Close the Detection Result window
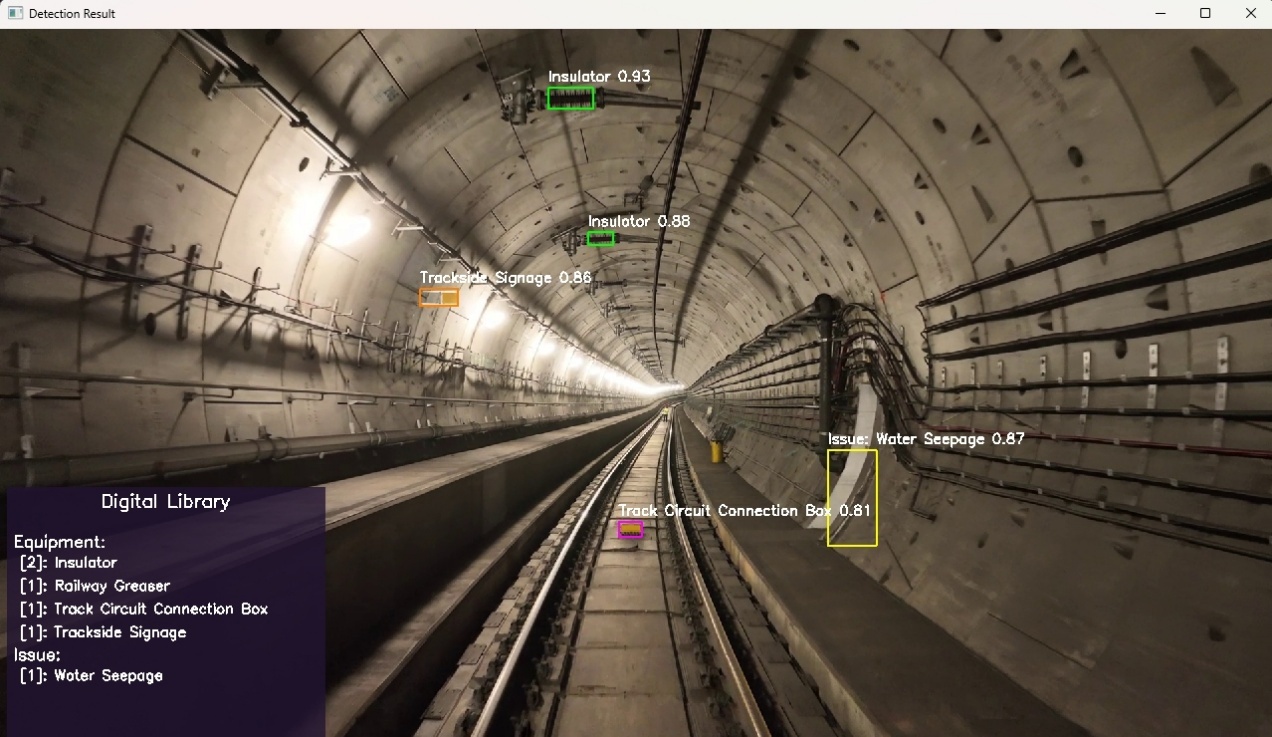The height and width of the screenshot is (737, 1272). point(1250,14)
